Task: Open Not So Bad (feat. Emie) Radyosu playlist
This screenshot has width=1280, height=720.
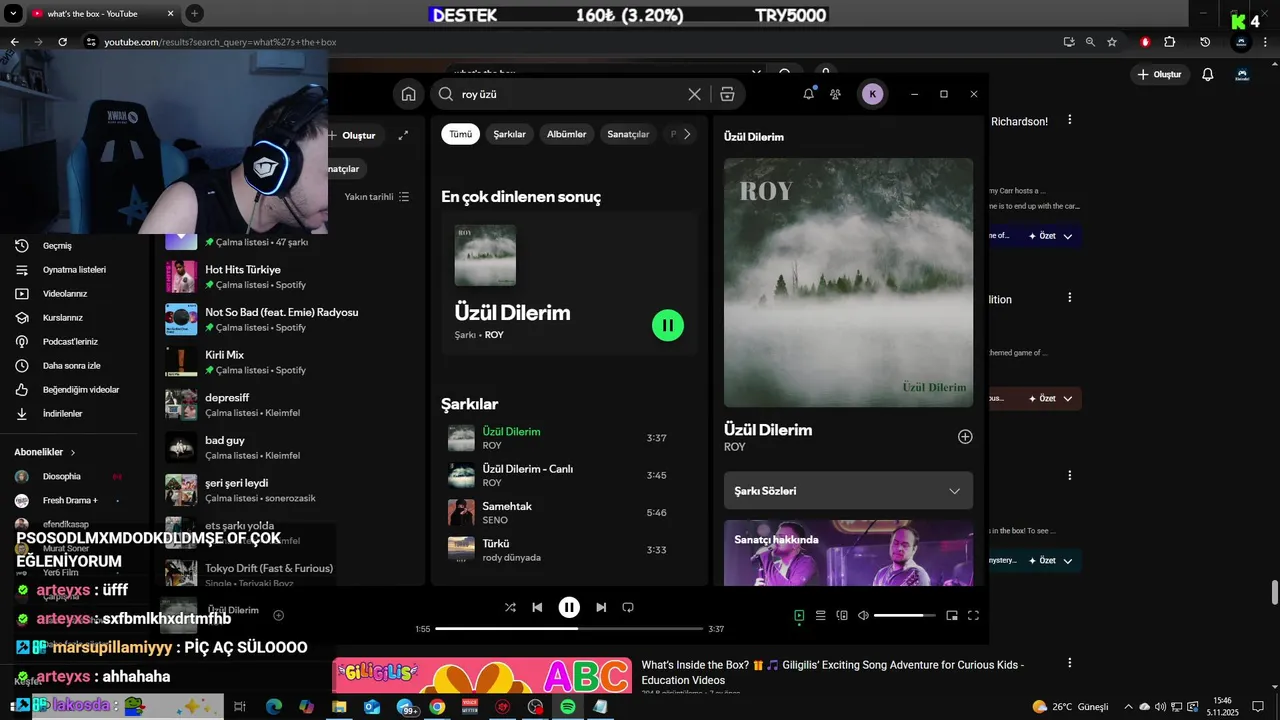Action: tap(290, 319)
